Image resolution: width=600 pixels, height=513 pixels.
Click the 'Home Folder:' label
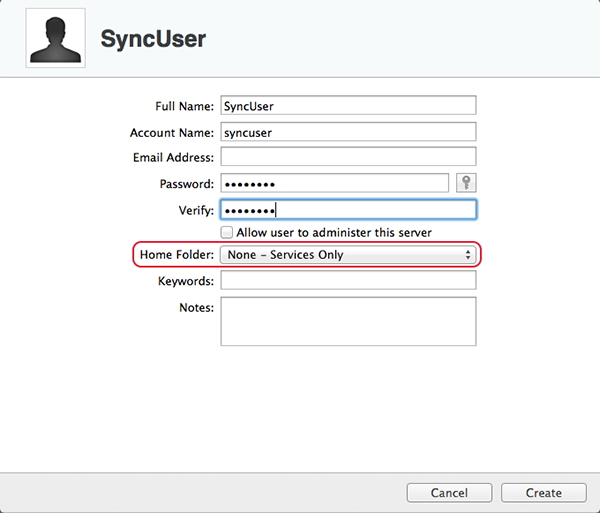(x=177, y=255)
